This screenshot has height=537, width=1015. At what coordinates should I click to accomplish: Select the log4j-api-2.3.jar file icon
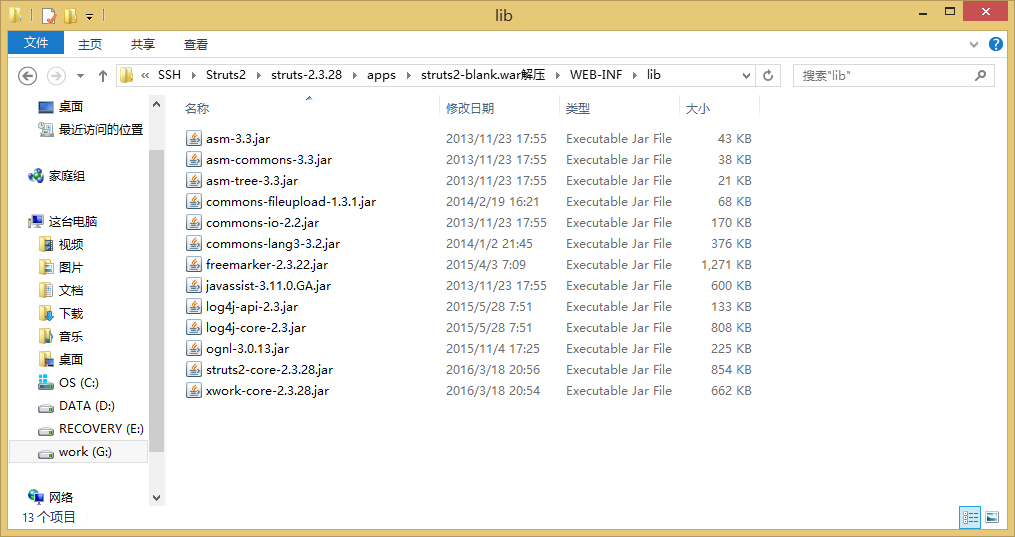coord(194,306)
